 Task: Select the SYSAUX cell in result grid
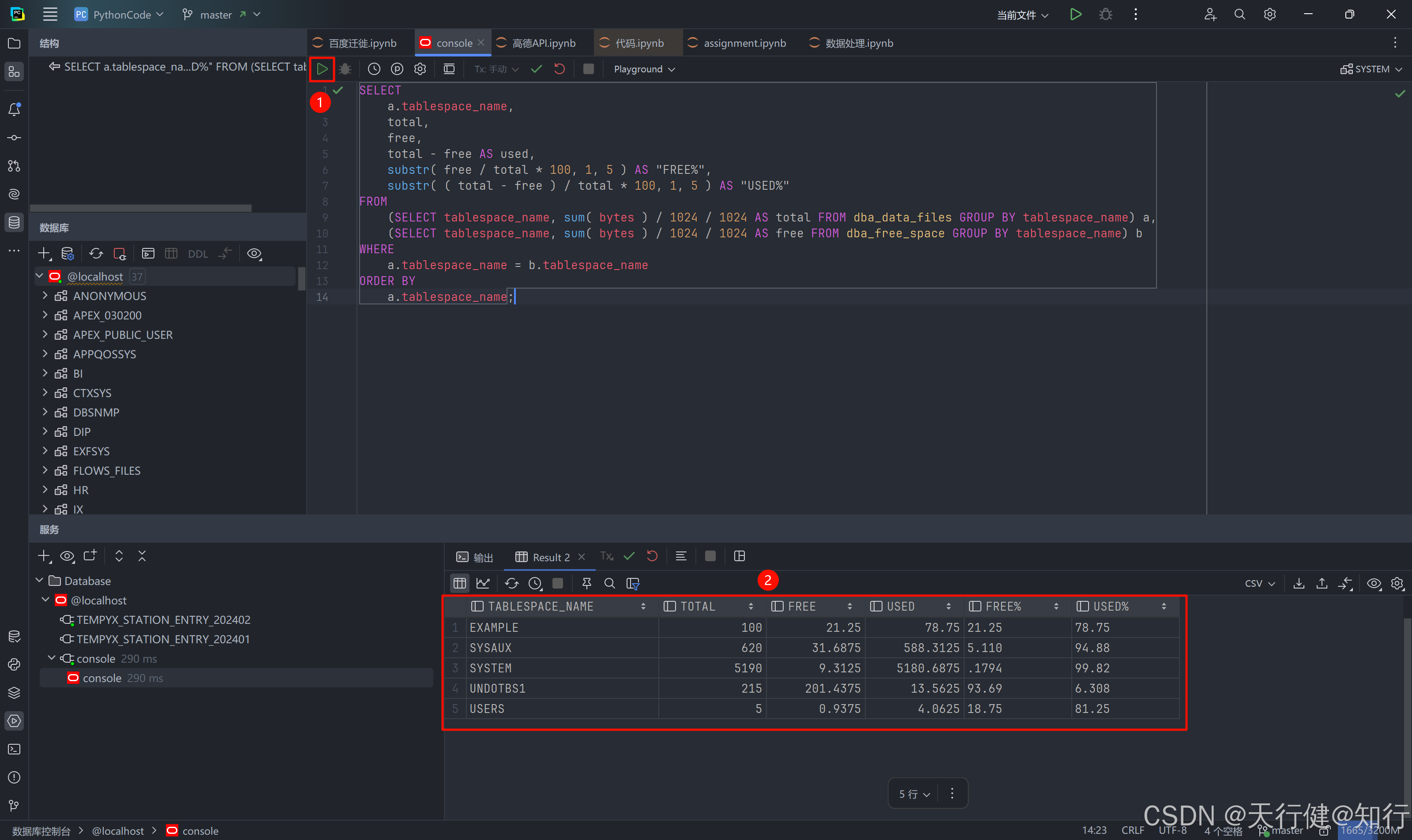tap(563, 648)
